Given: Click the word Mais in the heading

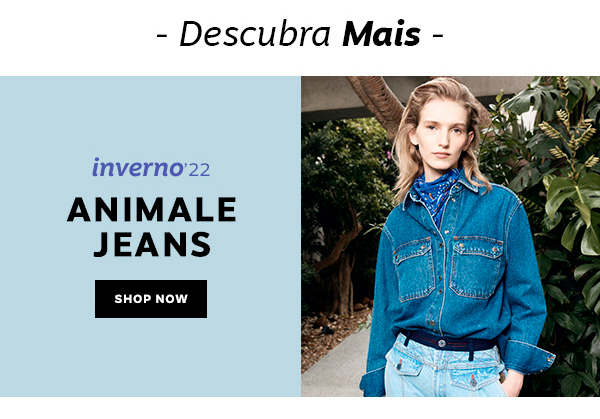Looking at the screenshot, I should [382, 34].
